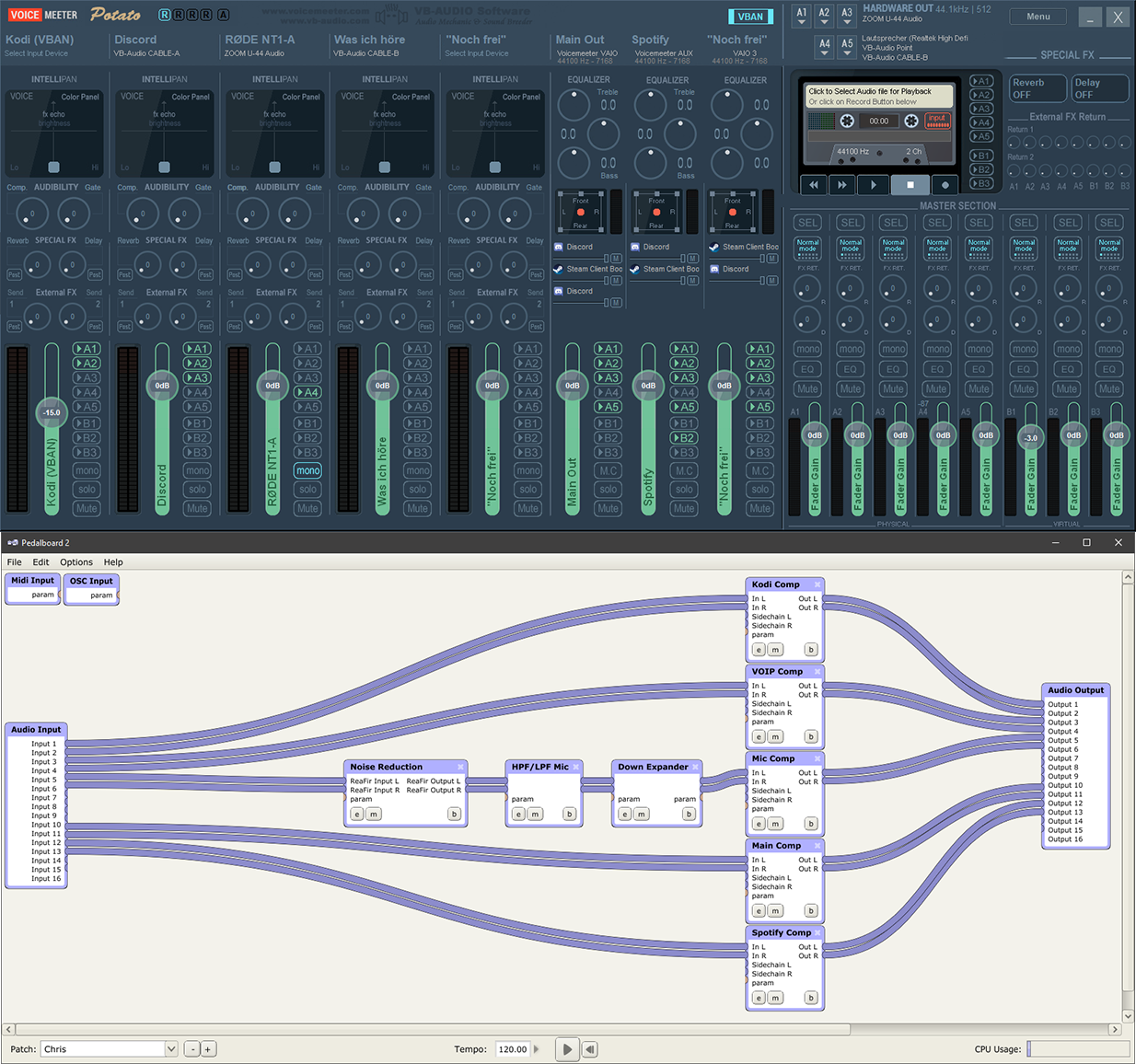Screen dimensions: 1136x1064
Task: Remove the HPF/LPF Mic plugin with its close icon
Action: point(576,767)
